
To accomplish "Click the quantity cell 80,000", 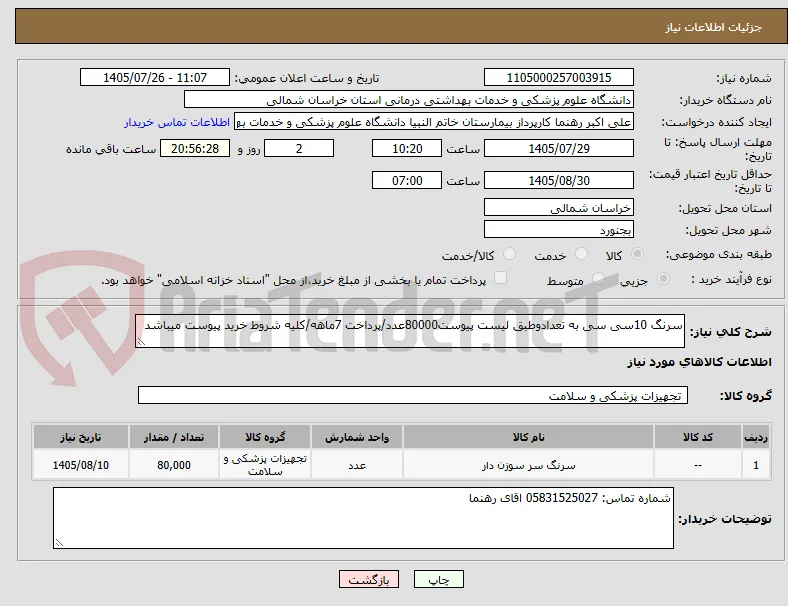I will point(174,465).
